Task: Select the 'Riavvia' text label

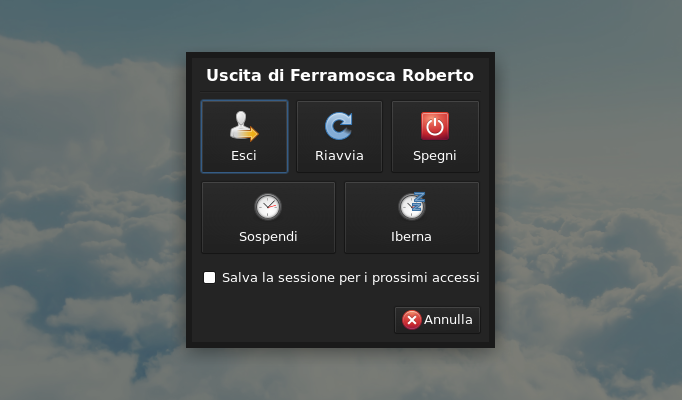Action: point(339,156)
